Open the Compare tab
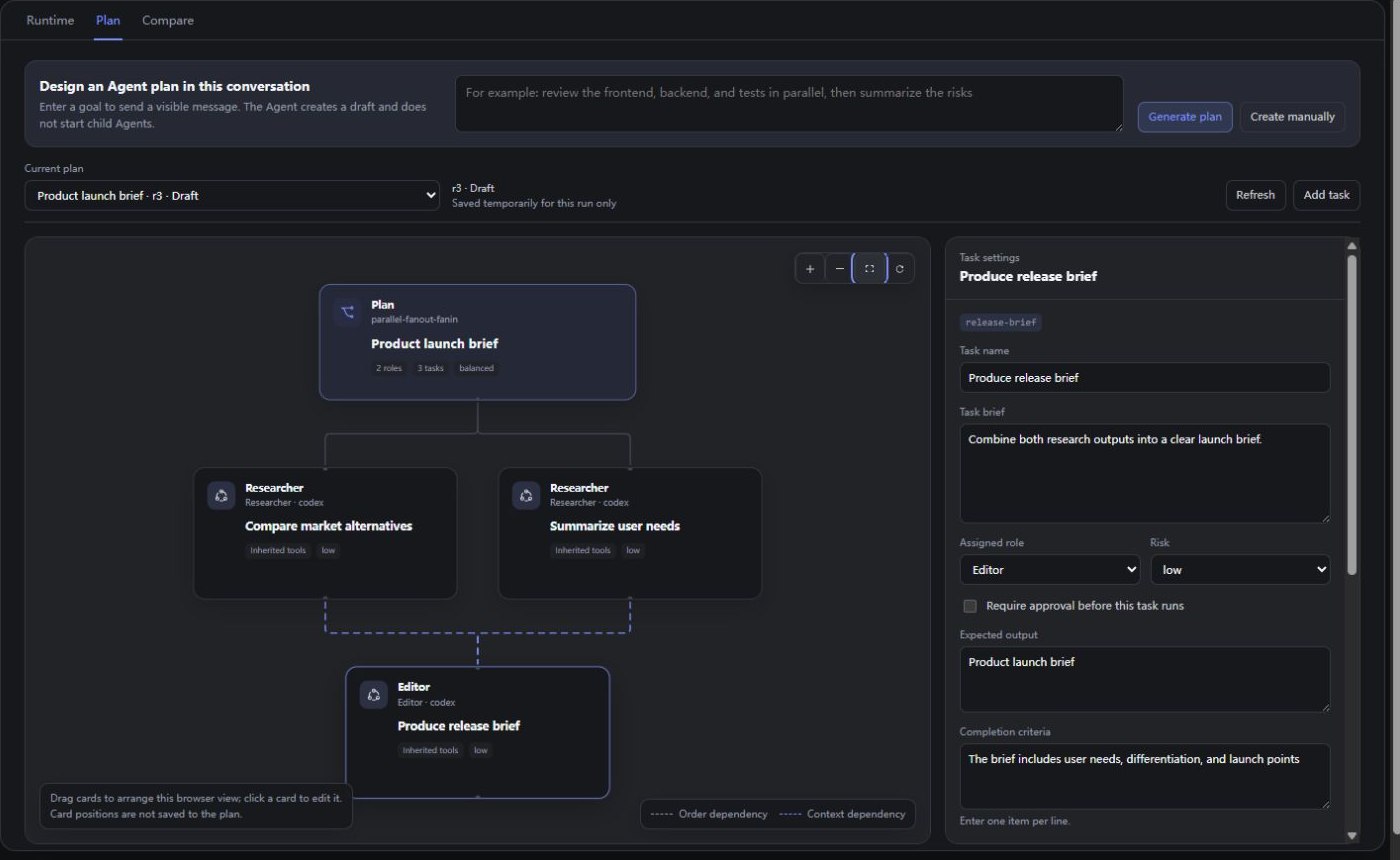This screenshot has height=860, width=1400. point(168,20)
